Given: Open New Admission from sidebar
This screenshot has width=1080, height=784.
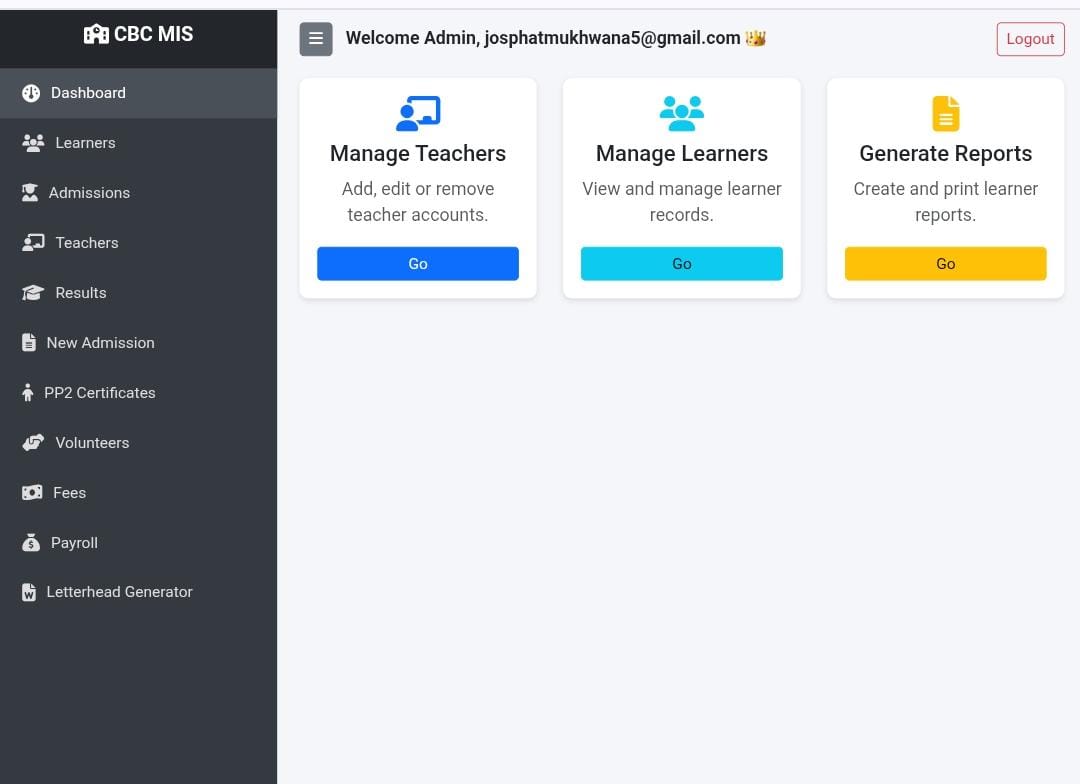Looking at the screenshot, I should tap(100, 343).
